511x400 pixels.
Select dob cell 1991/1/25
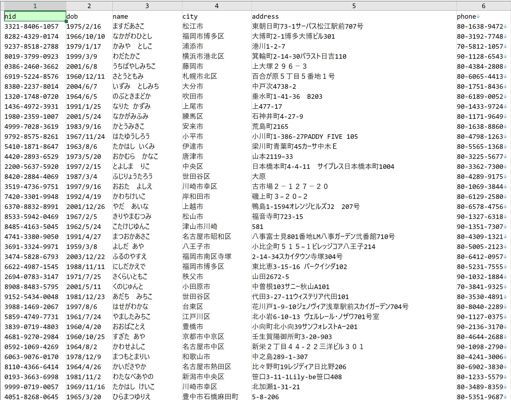click(89, 106)
